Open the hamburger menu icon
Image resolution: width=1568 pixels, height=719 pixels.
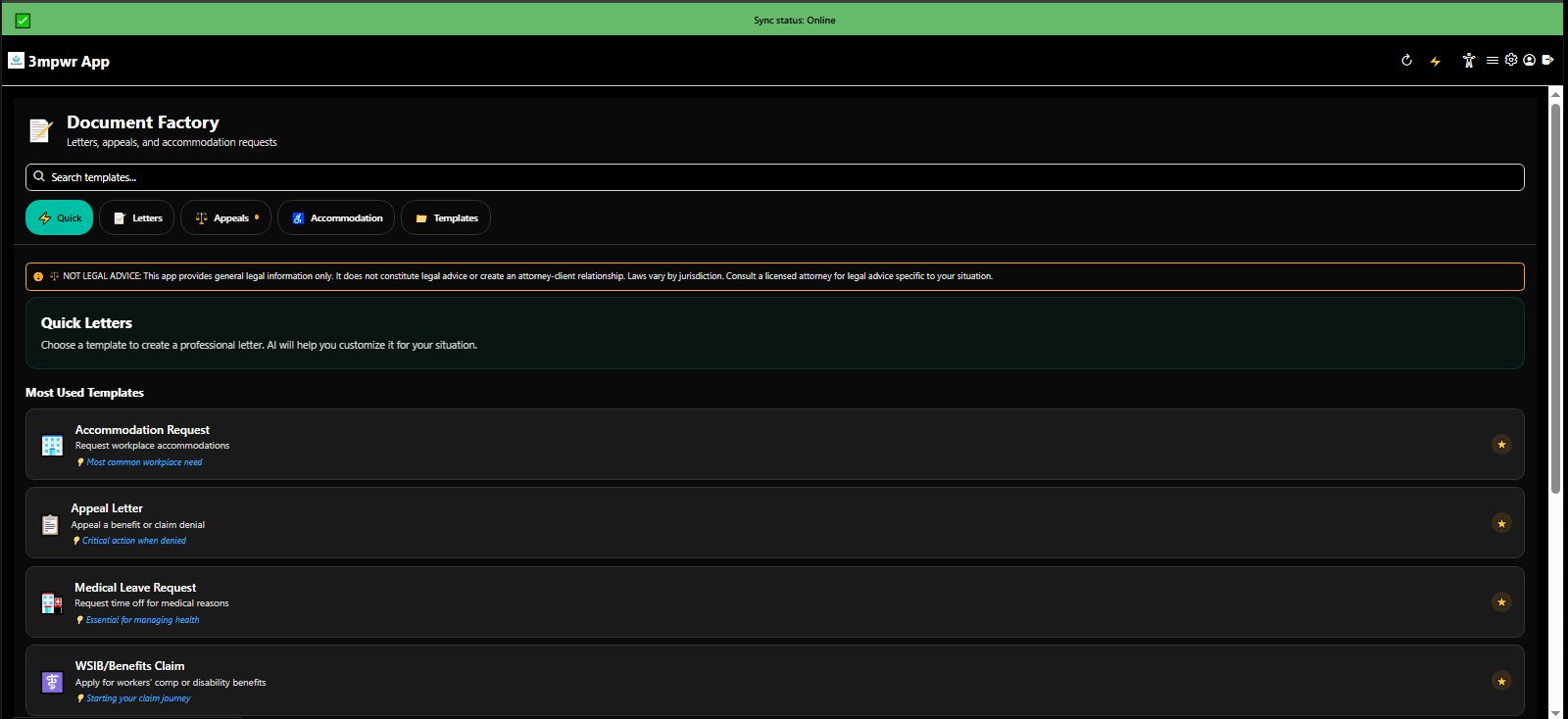pos(1492,61)
